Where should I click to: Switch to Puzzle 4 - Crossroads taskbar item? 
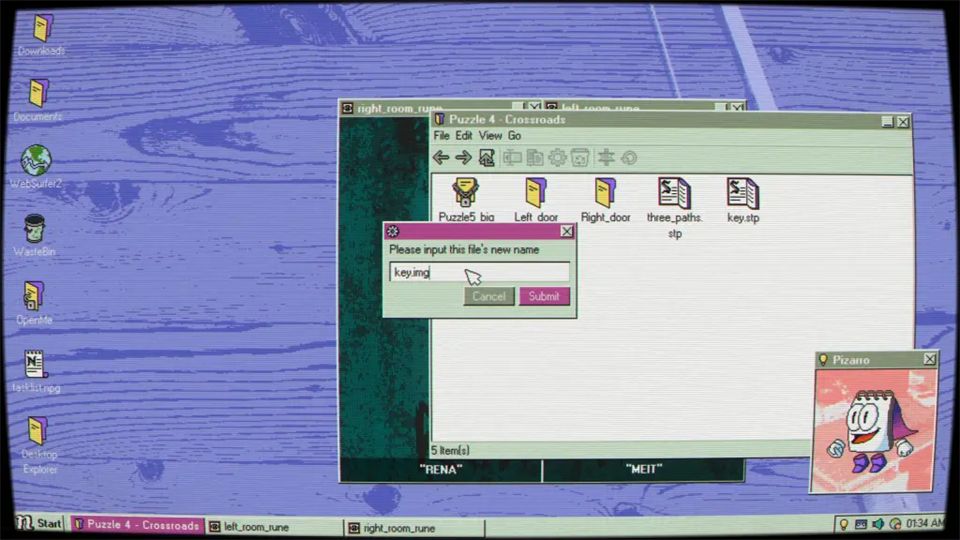coord(136,525)
